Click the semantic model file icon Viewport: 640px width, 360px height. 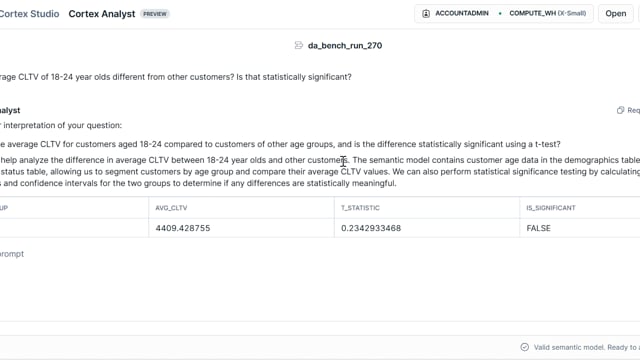click(x=299, y=45)
